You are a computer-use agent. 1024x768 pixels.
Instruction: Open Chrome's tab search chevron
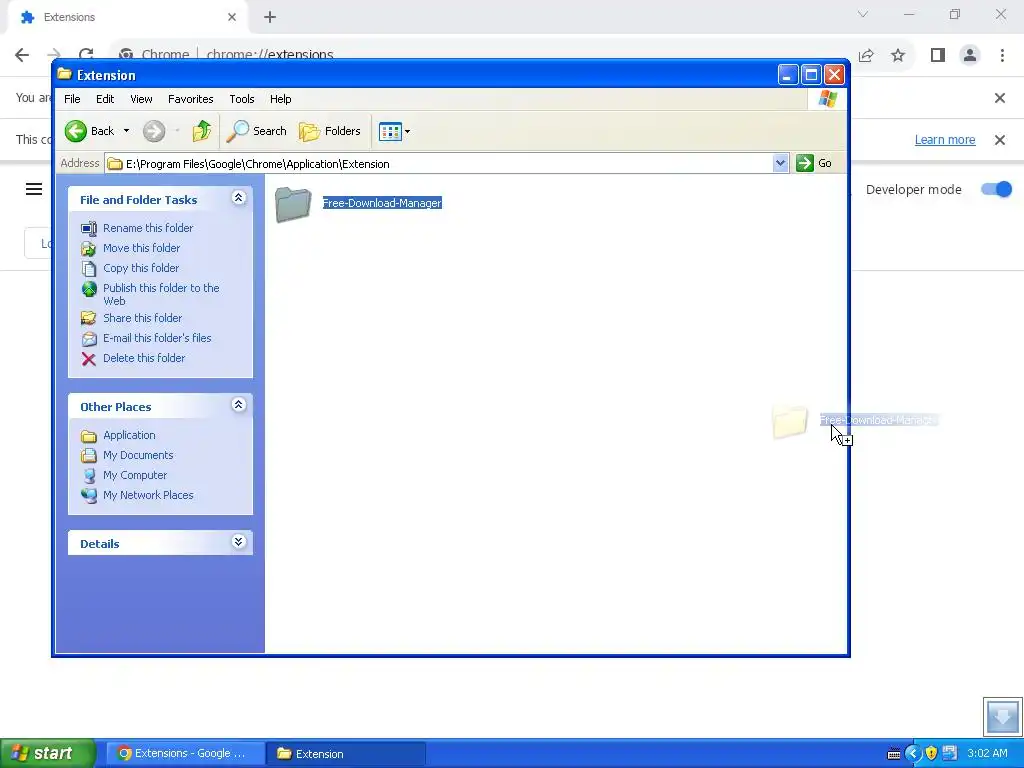tap(863, 14)
